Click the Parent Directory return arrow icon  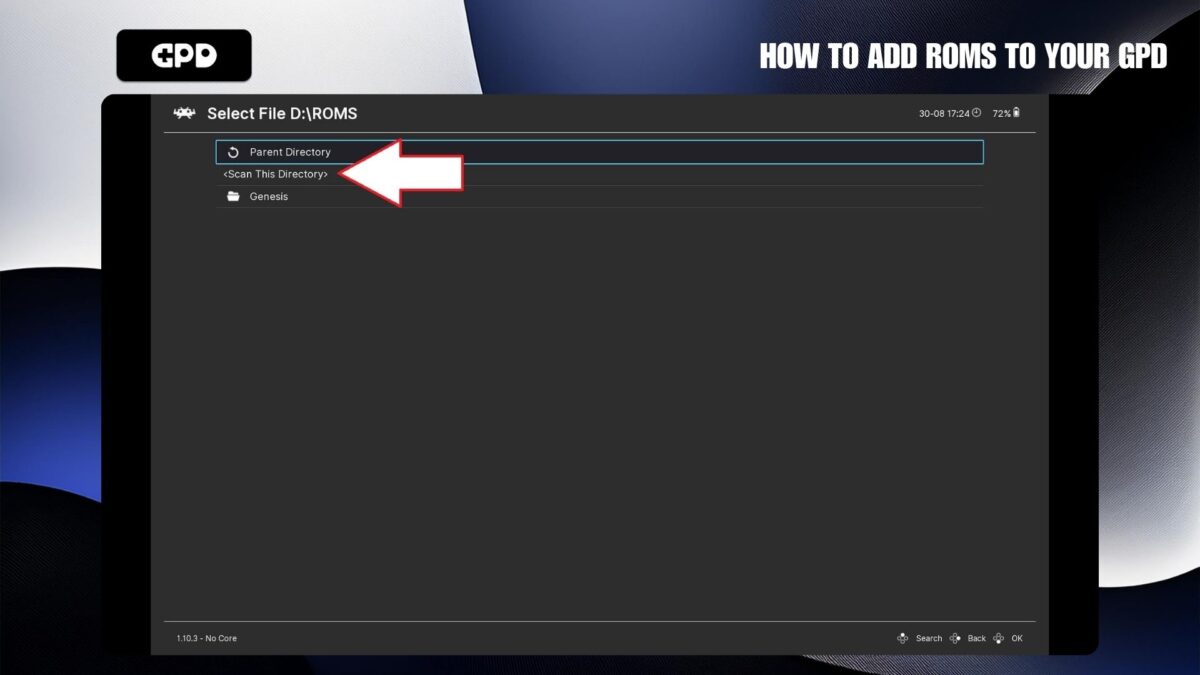click(233, 152)
